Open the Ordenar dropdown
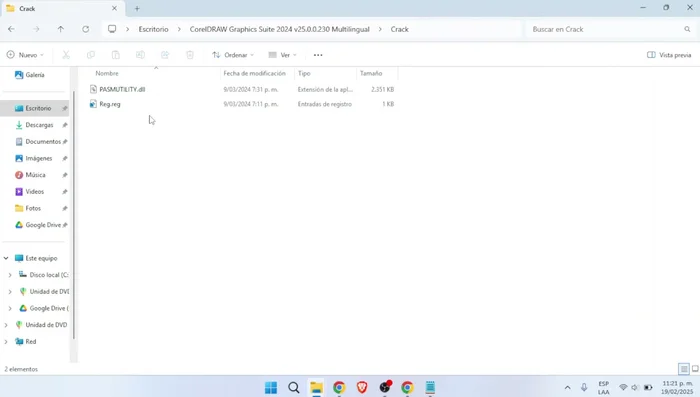Screen dimensions: 700x397 (x=233, y=55)
